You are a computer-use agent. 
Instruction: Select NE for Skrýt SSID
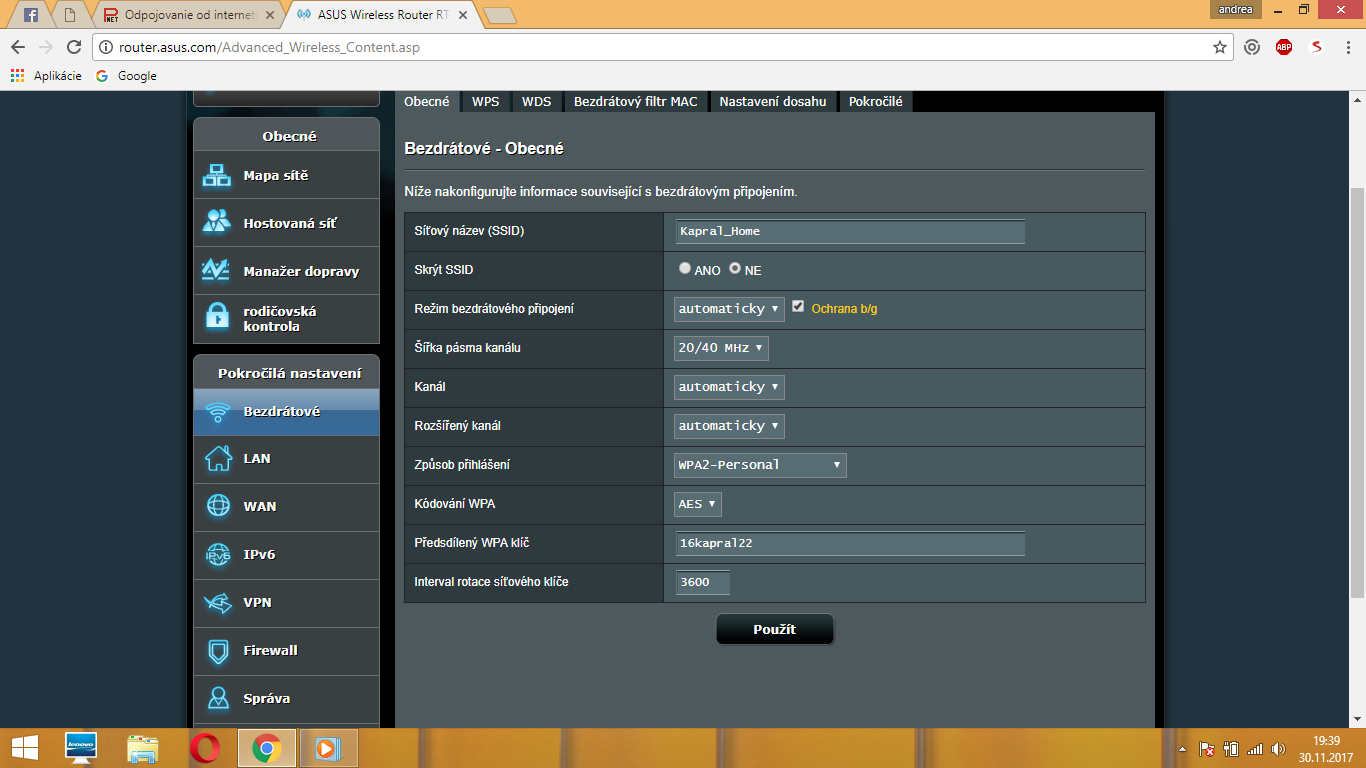pyautogui.click(x=735, y=269)
